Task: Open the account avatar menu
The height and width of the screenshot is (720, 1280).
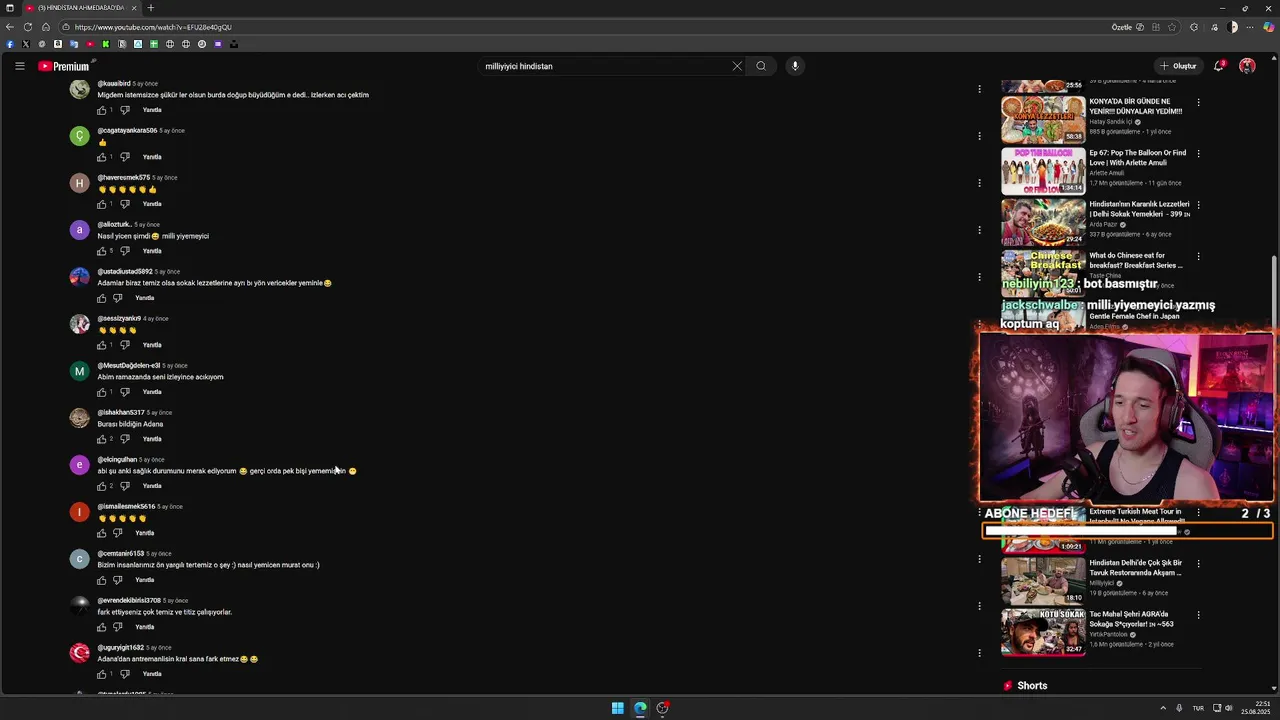Action: [1247, 66]
